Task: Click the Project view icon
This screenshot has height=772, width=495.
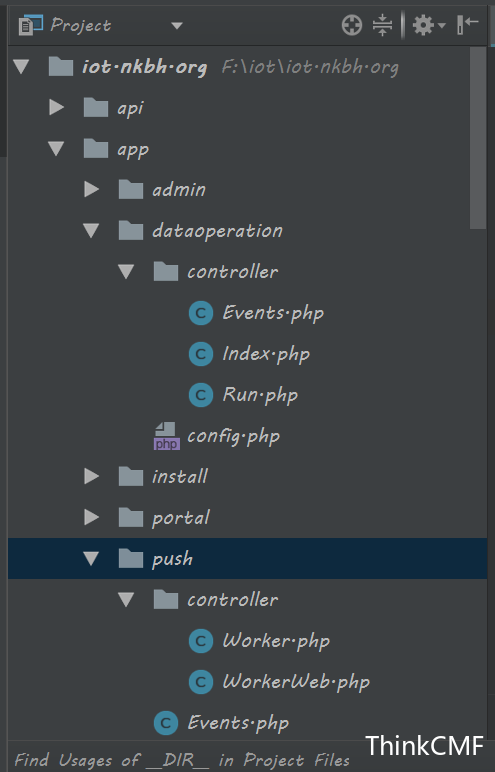Action: 31,25
